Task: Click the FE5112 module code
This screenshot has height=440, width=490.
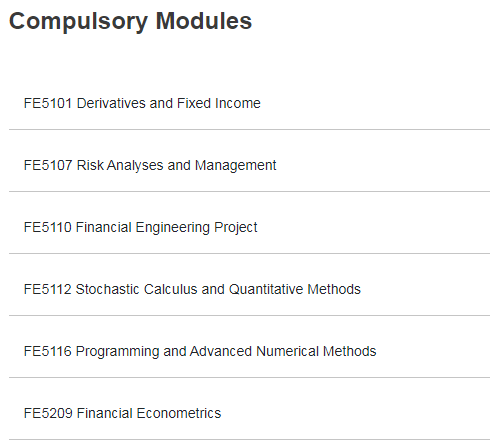Action: tap(48, 289)
